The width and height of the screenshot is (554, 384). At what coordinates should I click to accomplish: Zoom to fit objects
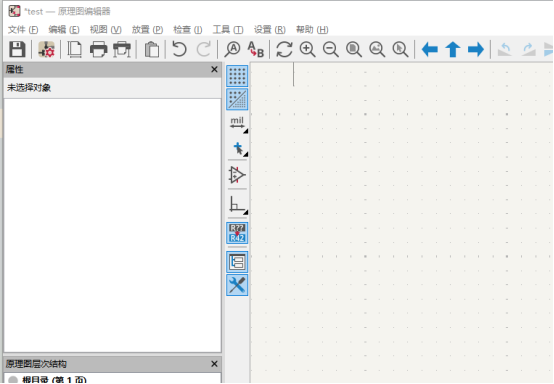click(x=377, y=49)
